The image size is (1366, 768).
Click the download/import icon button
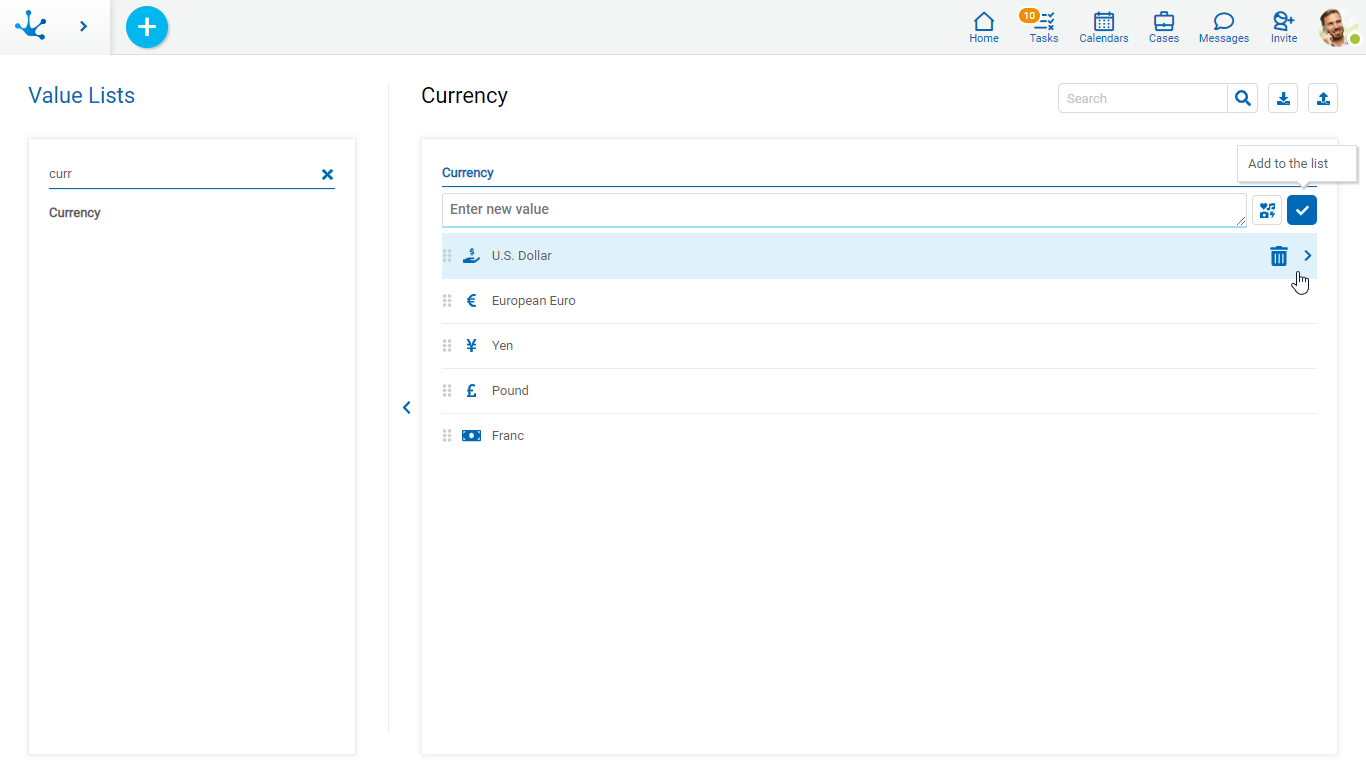click(x=1283, y=98)
